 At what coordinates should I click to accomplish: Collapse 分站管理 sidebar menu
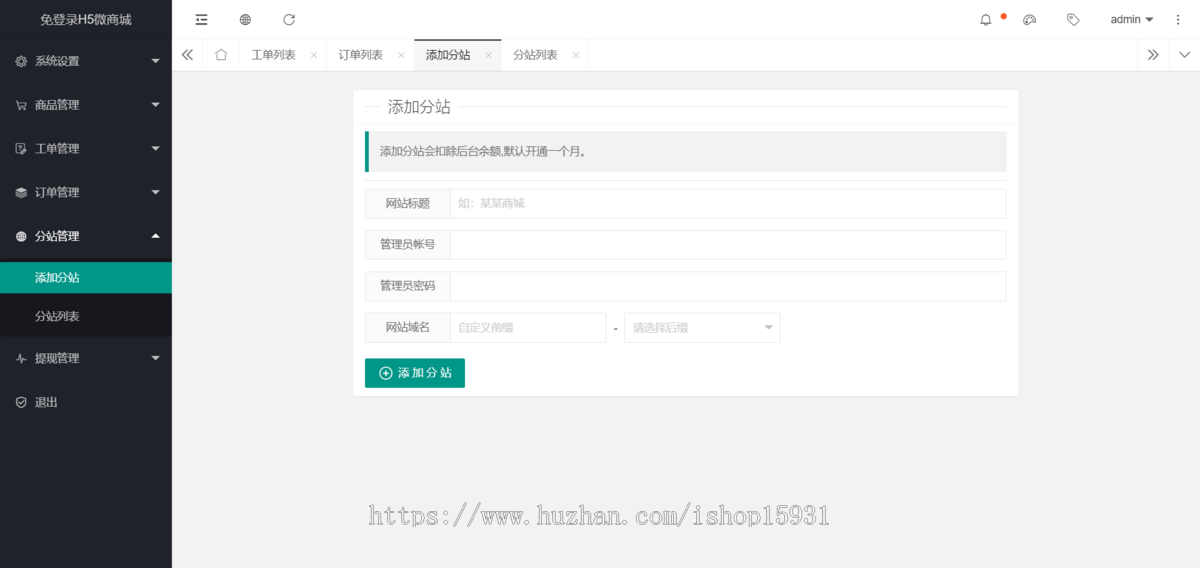(86, 236)
